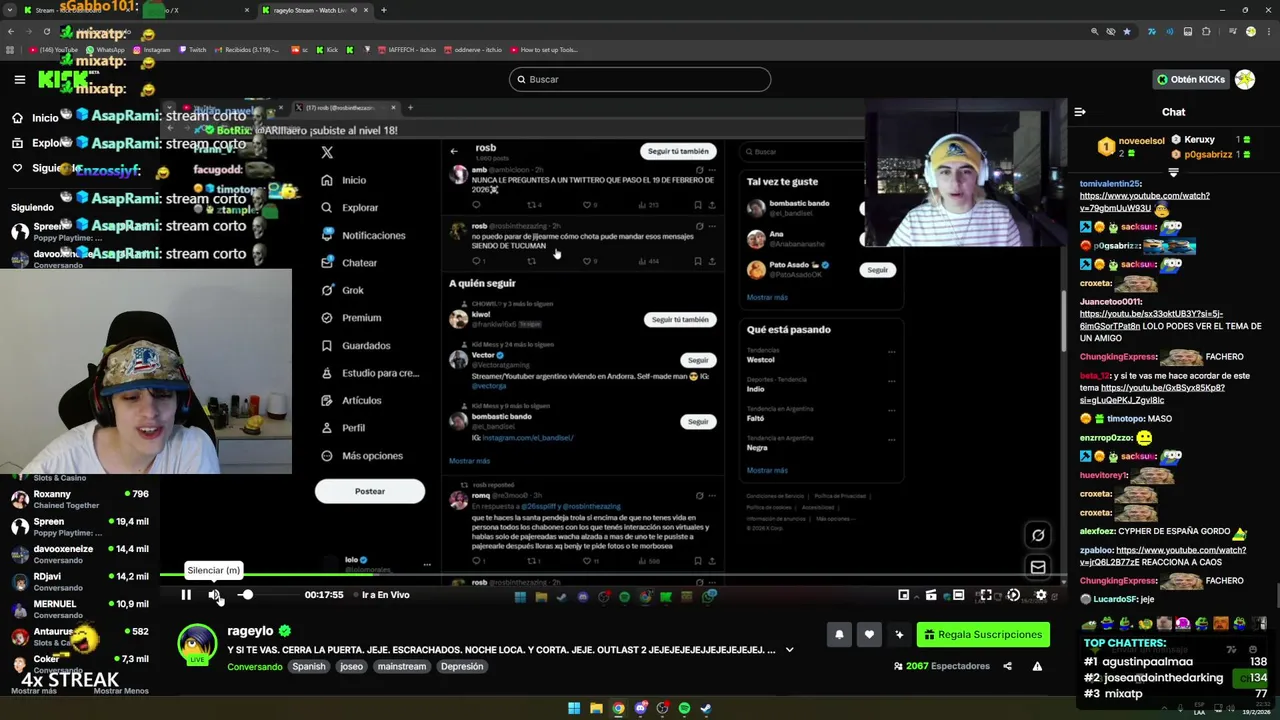Open RDjavi channel in sidebar
The height and width of the screenshot is (720, 1280).
pyautogui.click(x=80, y=581)
